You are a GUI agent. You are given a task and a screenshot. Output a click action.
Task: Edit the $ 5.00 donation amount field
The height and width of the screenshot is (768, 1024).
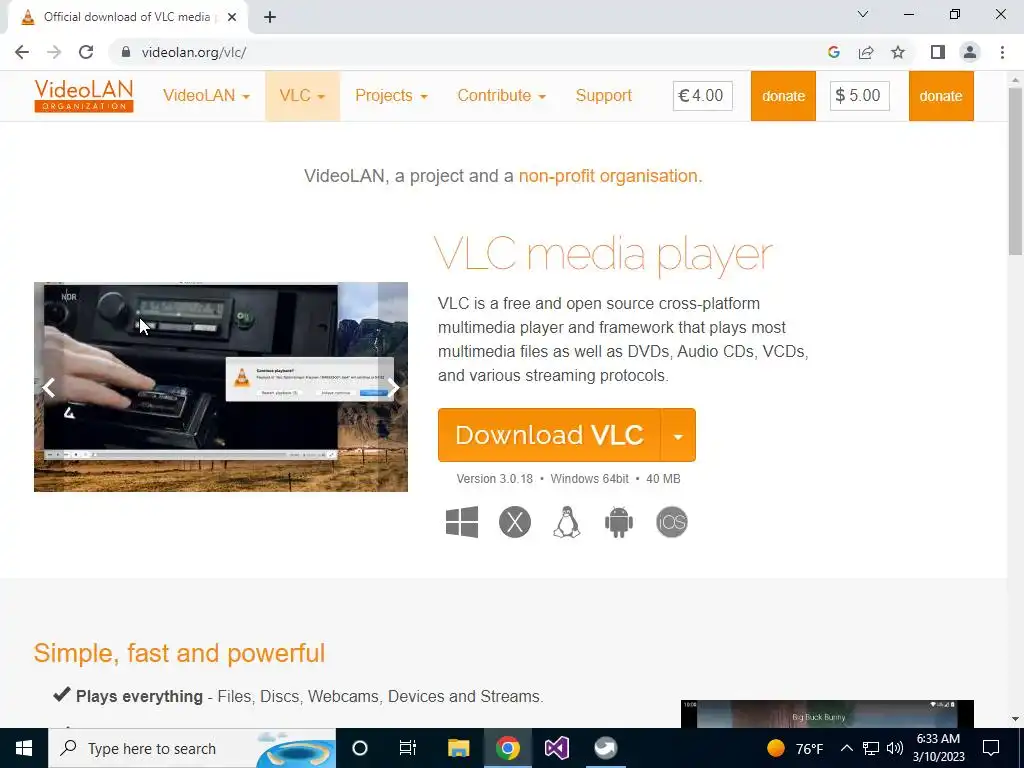coord(859,96)
